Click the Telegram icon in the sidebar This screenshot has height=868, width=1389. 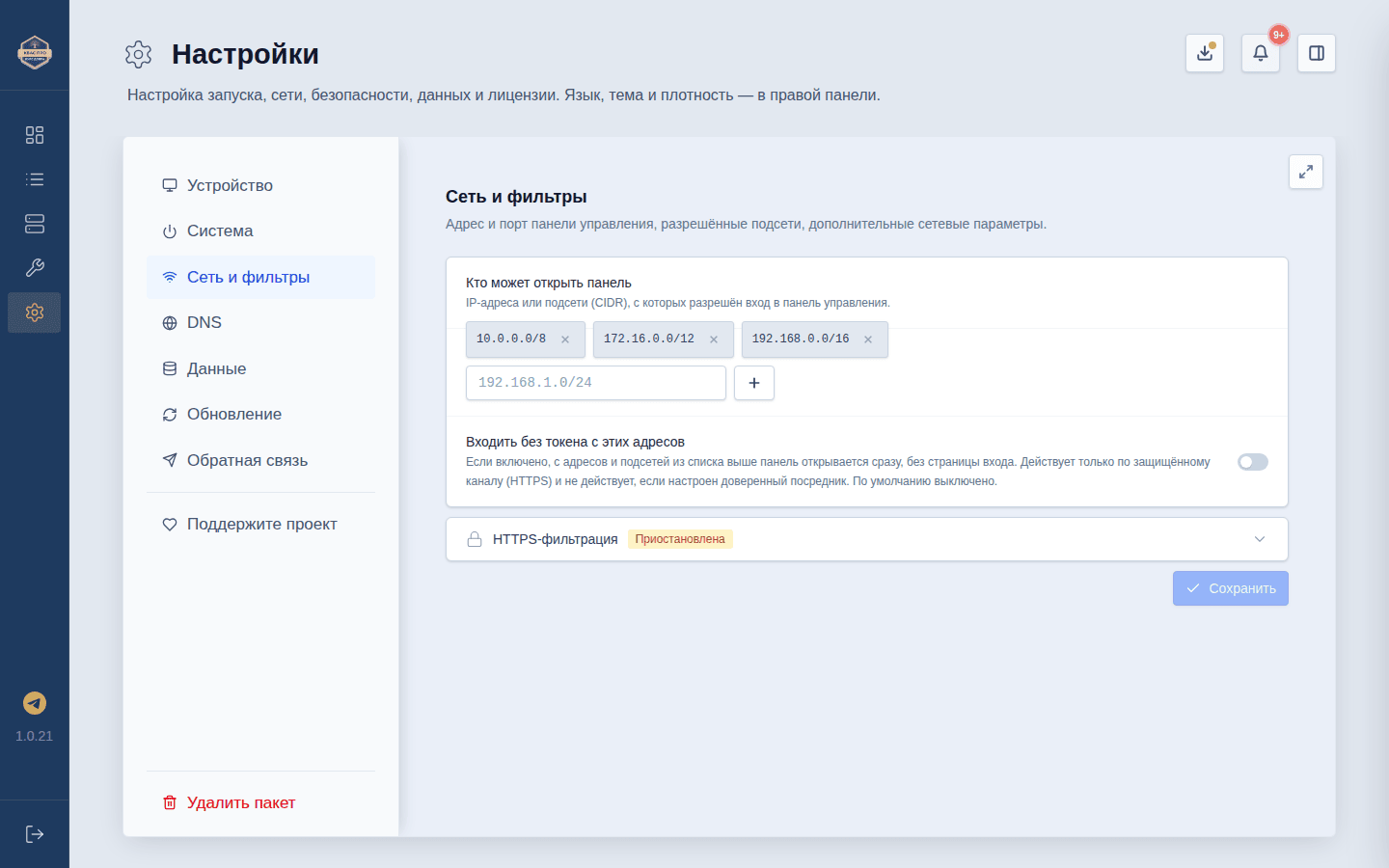coord(35,703)
